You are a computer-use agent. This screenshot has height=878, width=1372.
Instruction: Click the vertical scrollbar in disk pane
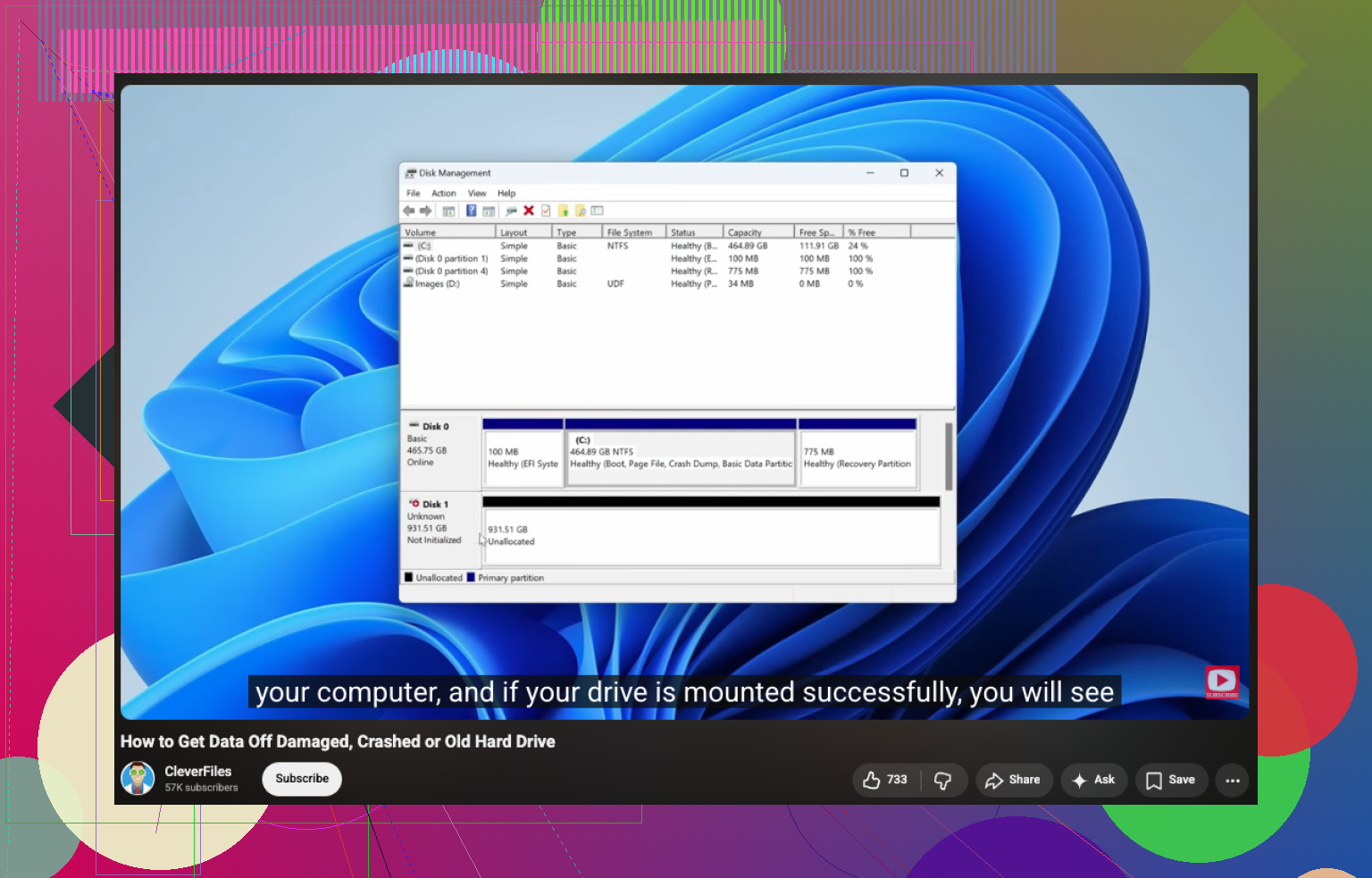pos(949,456)
